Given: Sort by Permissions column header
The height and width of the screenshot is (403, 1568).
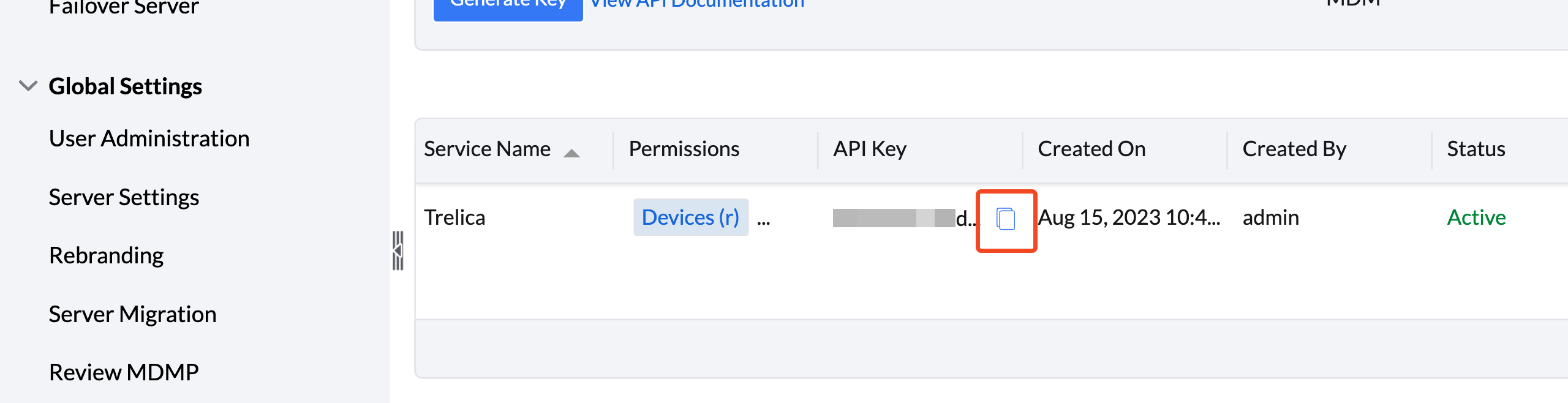Looking at the screenshot, I should click(684, 149).
